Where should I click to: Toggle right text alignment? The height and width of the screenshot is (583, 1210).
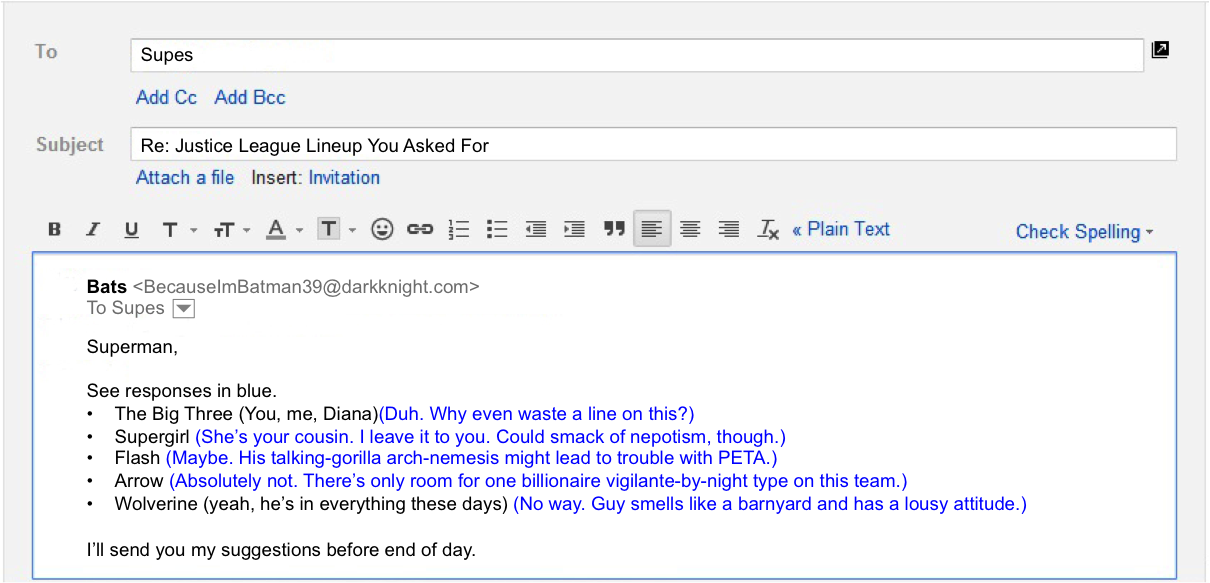point(728,229)
